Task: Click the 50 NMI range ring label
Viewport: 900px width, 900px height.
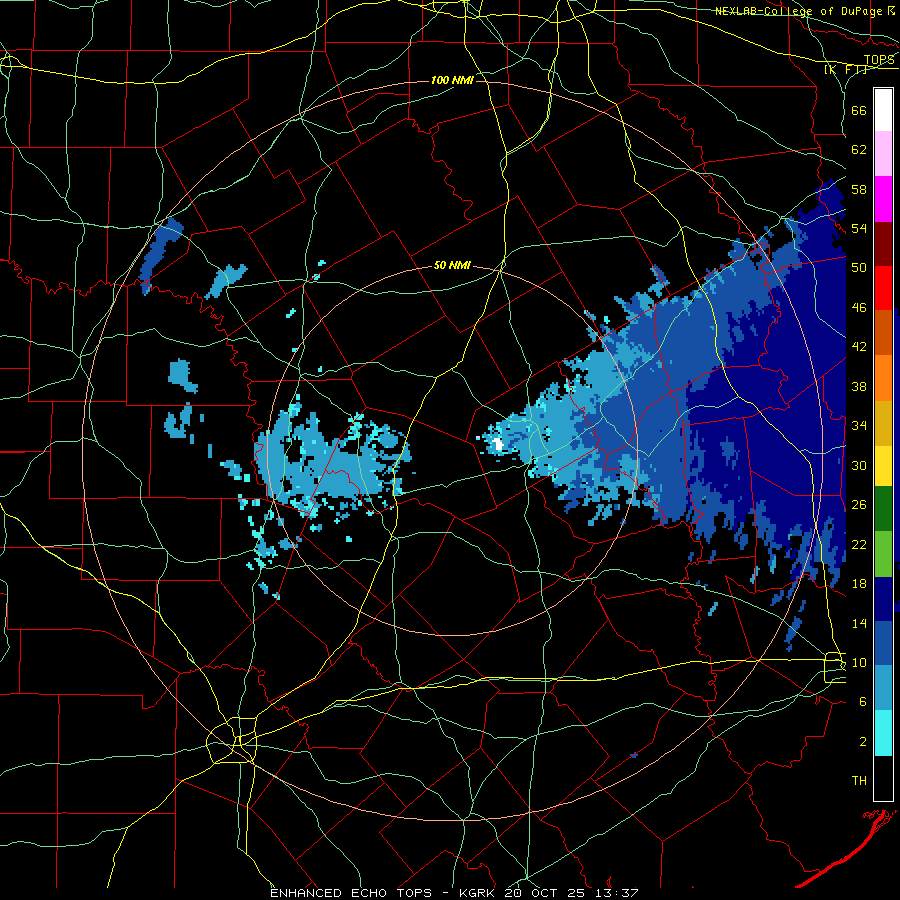Action: [452, 265]
